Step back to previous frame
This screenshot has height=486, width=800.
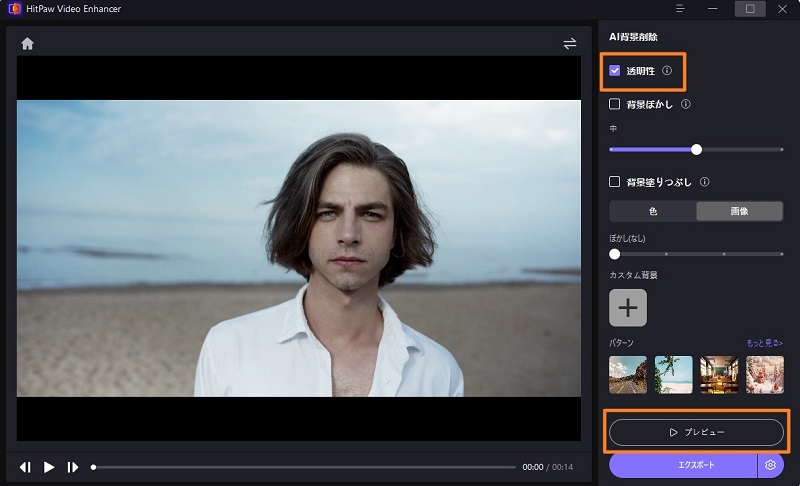(x=25, y=467)
